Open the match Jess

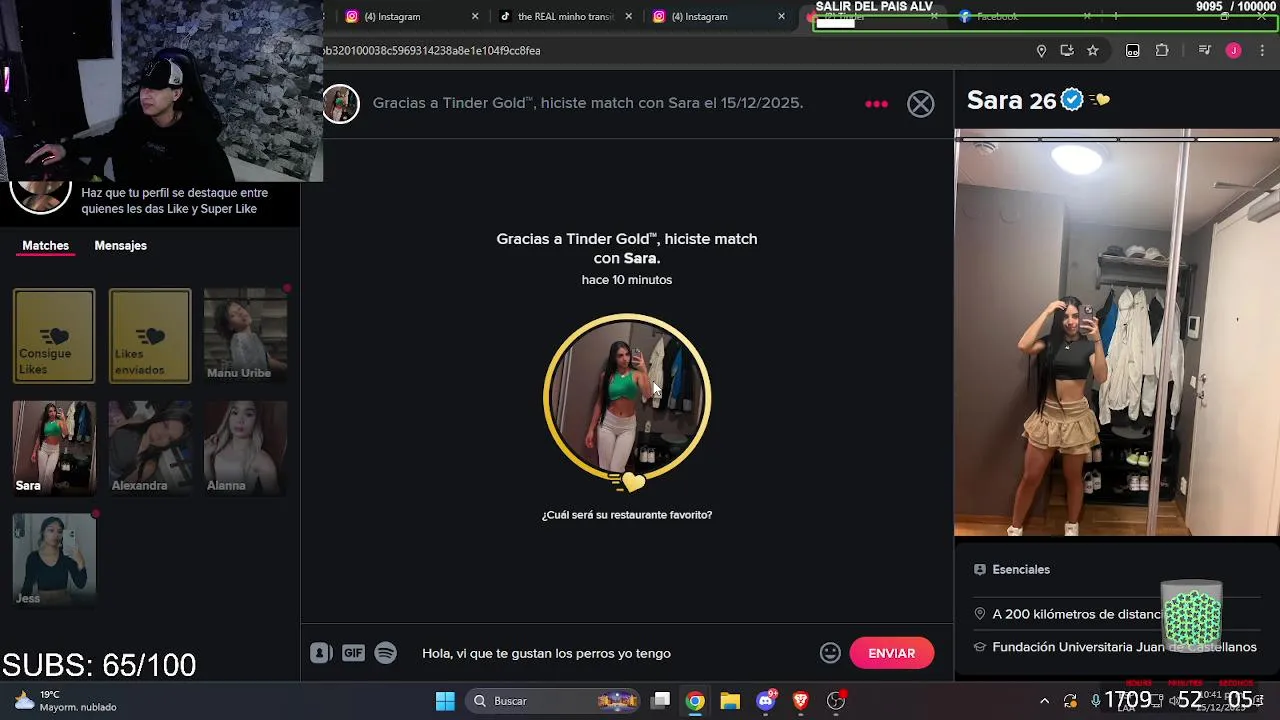pyautogui.click(x=54, y=560)
